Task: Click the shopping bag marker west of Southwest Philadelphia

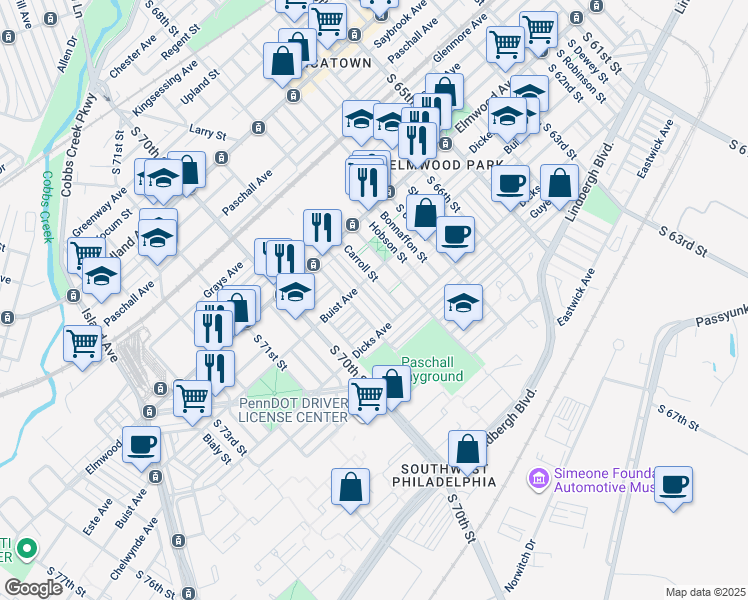Action: click(351, 490)
